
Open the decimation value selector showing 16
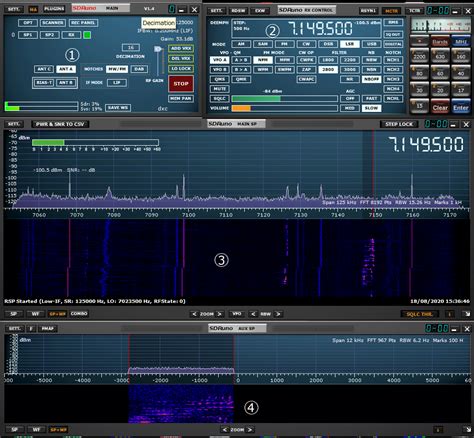(x=131, y=47)
